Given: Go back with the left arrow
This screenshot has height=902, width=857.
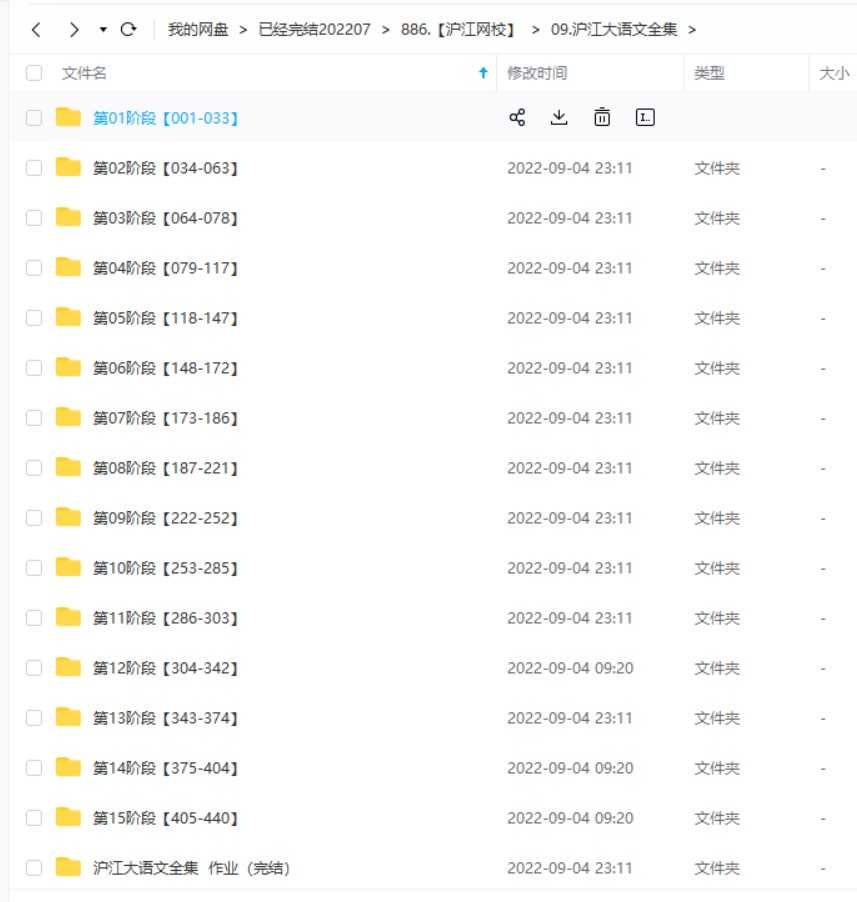Looking at the screenshot, I should pos(36,29).
